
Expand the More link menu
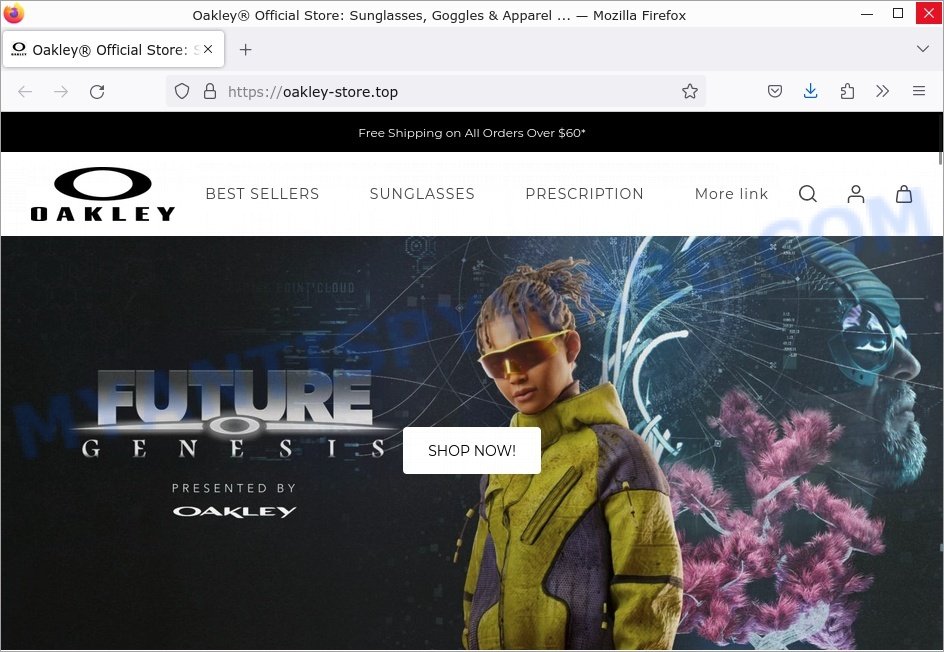(x=731, y=194)
